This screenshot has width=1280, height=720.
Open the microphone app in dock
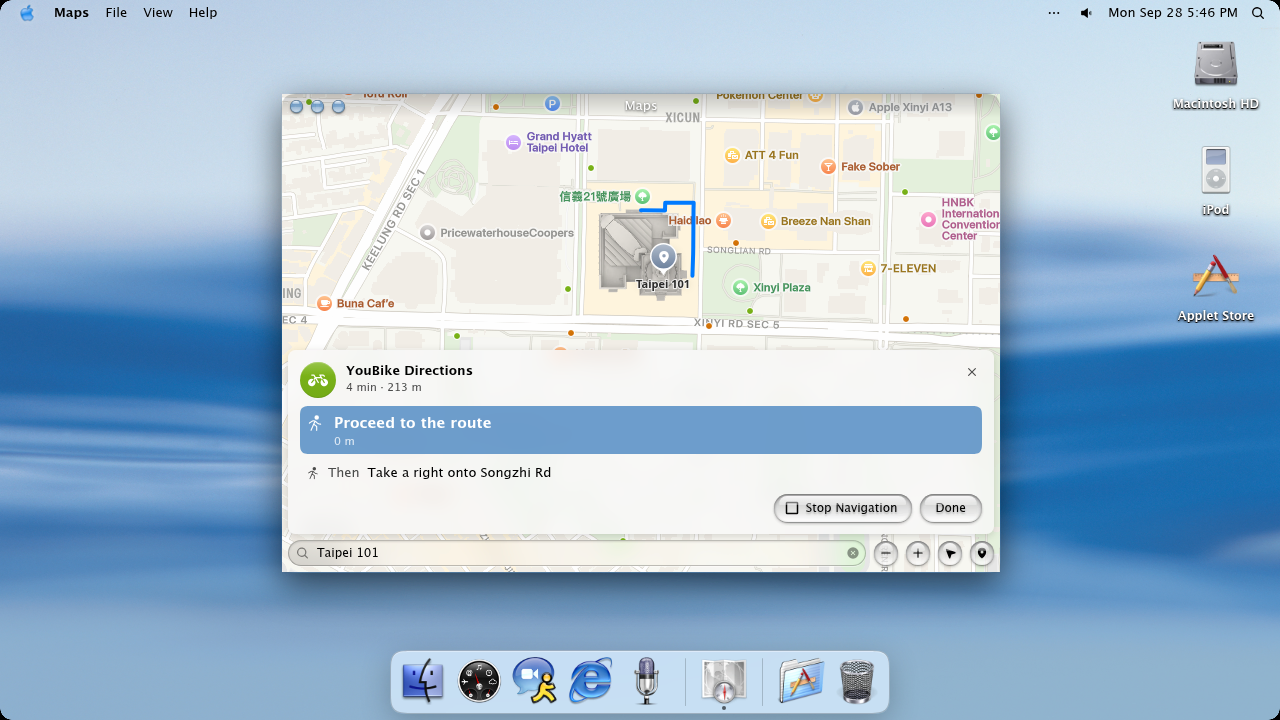[646, 681]
